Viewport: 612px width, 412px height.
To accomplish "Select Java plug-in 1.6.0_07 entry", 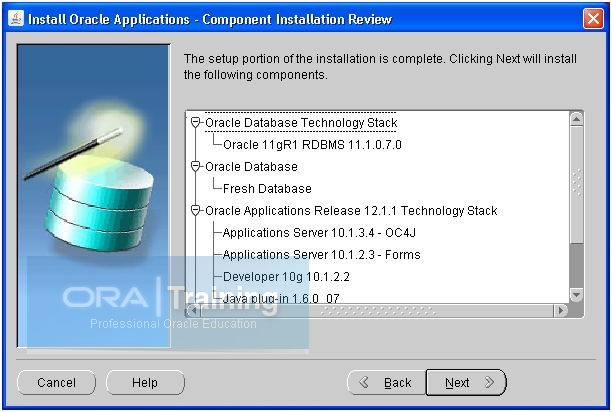I will (x=281, y=298).
